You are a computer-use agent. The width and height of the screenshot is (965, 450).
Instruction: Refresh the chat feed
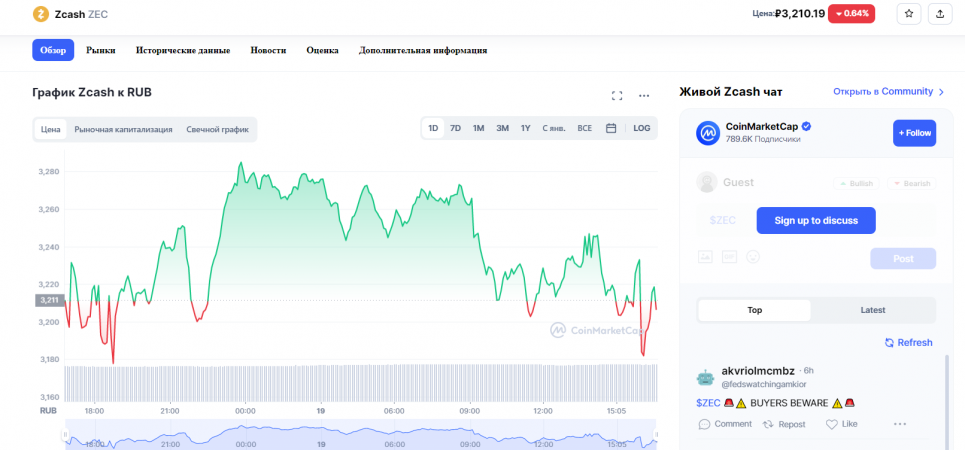[x=908, y=342]
